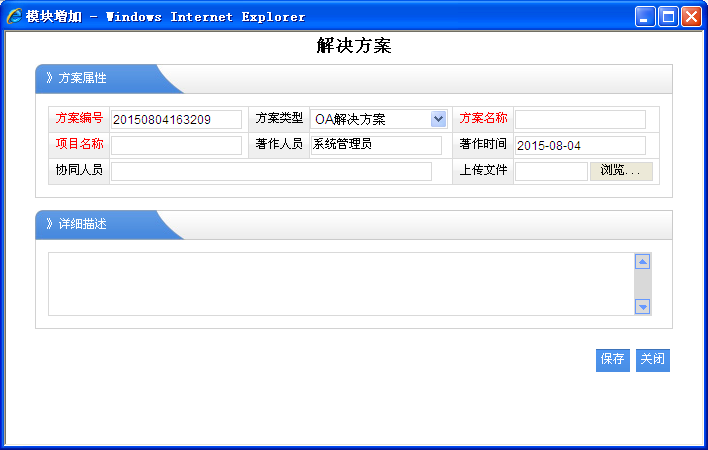Image resolution: width=708 pixels, height=450 pixels.
Task: Click the 方案编号 input field
Action: (176, 119)
